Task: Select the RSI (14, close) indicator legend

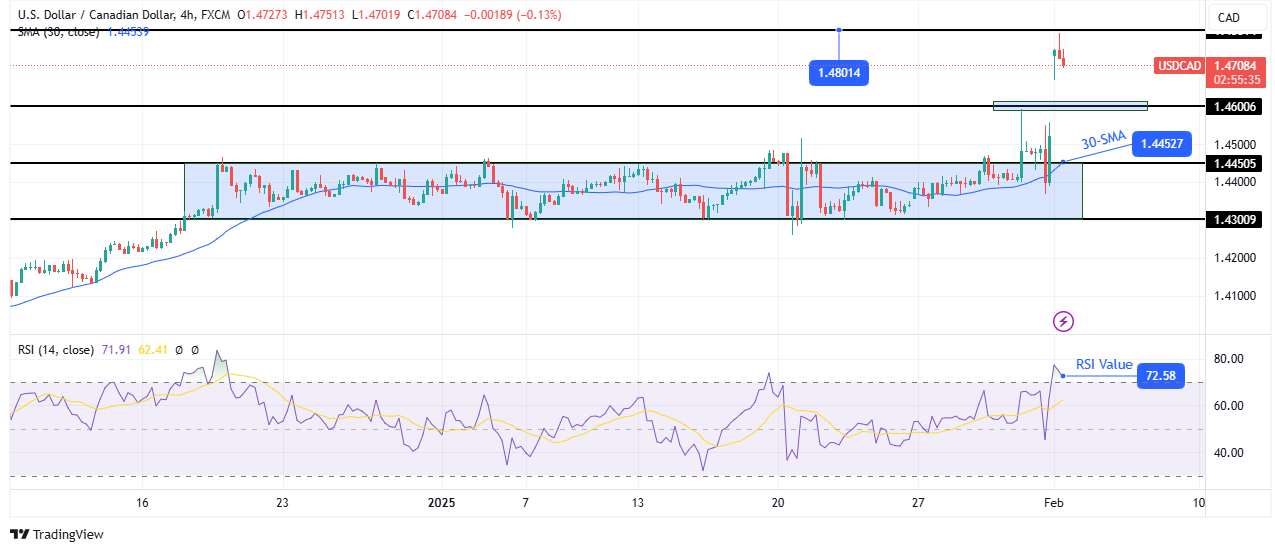Action: pyautogui.click(x=56, y=350)
